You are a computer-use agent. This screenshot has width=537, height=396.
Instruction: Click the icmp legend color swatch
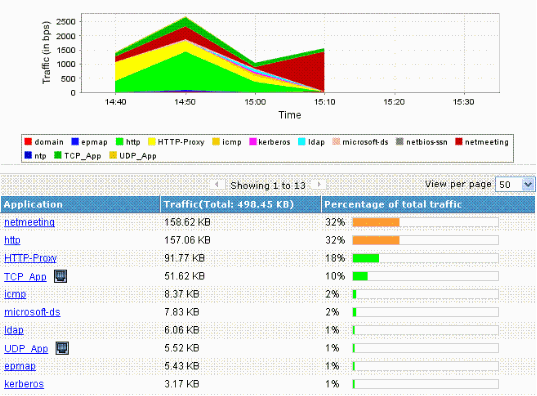(x=216, y=141)
